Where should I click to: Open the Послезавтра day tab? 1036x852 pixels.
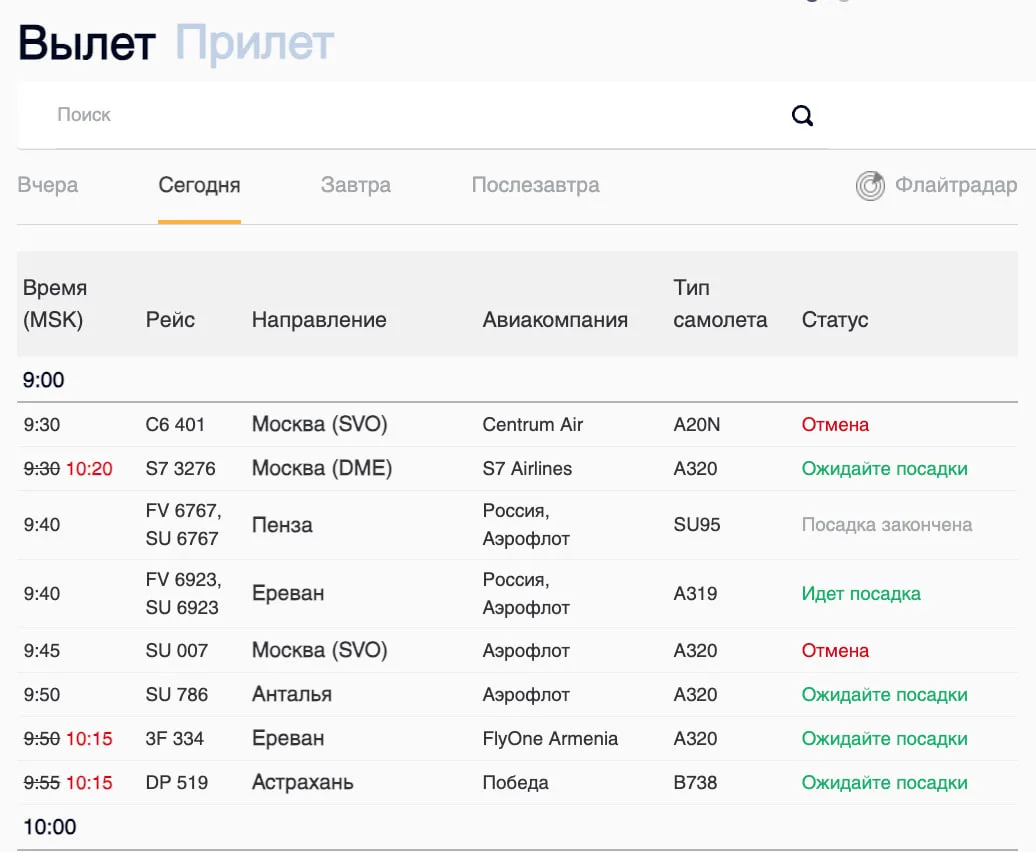click(535, 185)
